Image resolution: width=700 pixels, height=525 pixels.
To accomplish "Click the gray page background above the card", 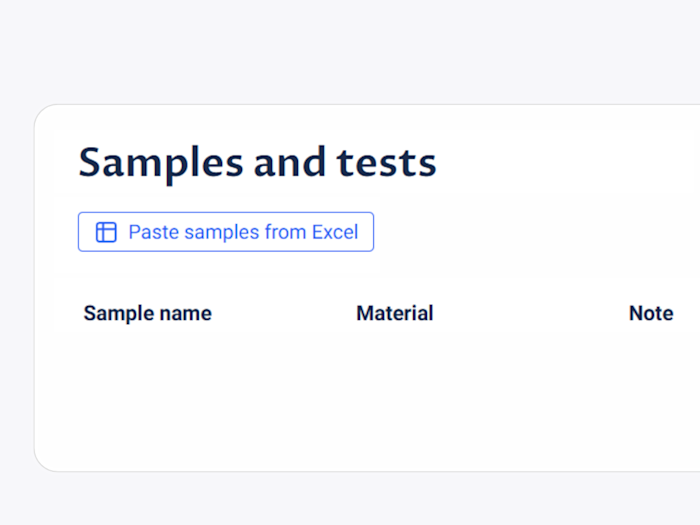I will tap(350, 50).
